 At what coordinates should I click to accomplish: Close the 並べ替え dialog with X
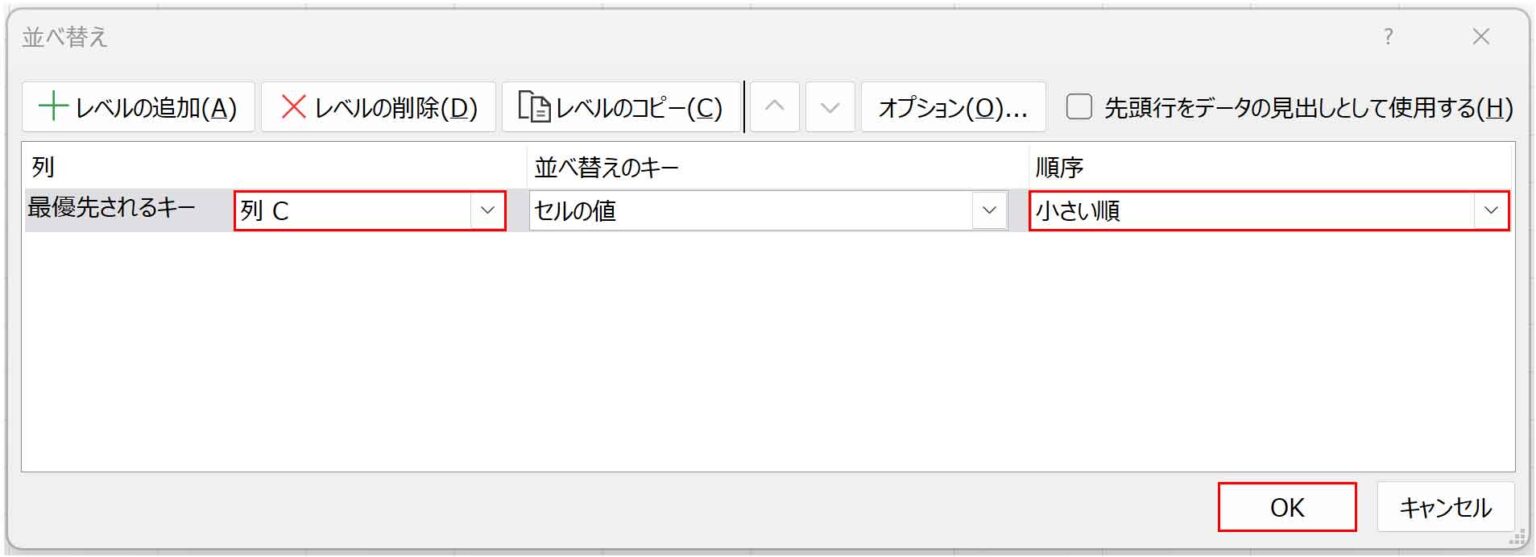click(1481, 38)
